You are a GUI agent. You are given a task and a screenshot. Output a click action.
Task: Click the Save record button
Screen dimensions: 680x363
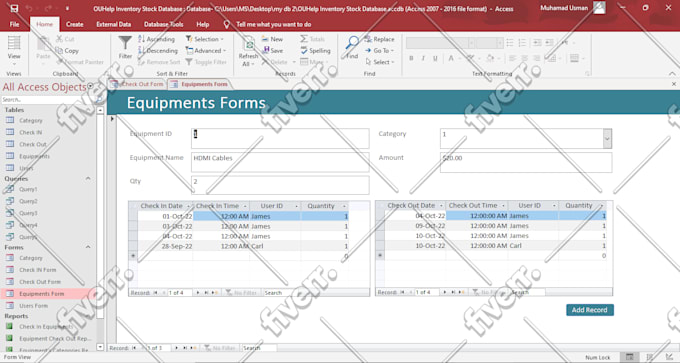pos(273,51)
